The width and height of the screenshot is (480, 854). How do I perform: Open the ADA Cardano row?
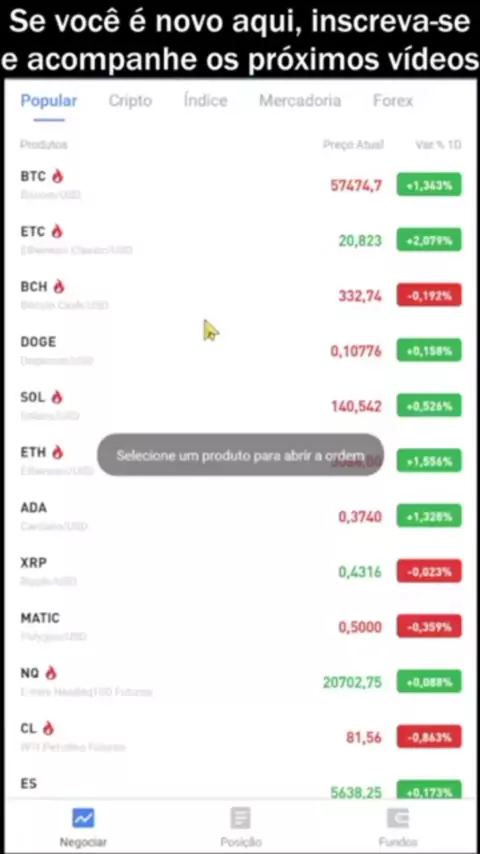(x=240, y=516)
